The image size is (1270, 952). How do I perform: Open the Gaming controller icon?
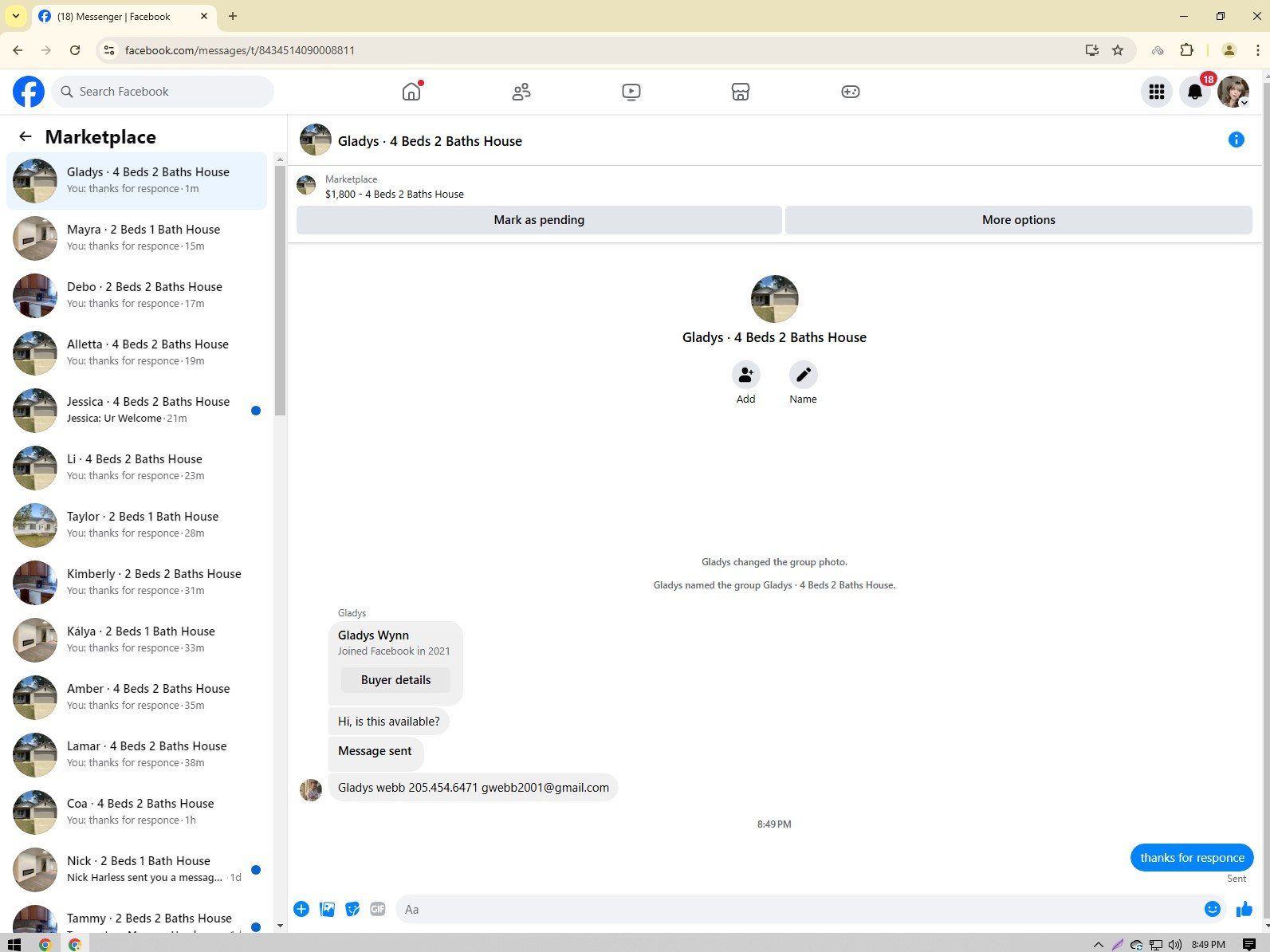[851, 92]
